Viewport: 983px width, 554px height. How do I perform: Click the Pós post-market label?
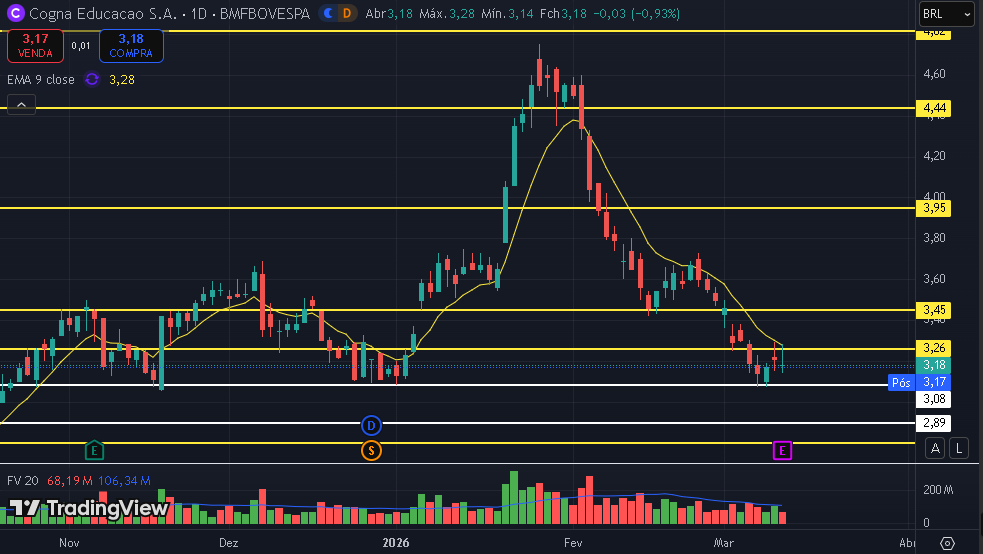(x=901, y=382)
